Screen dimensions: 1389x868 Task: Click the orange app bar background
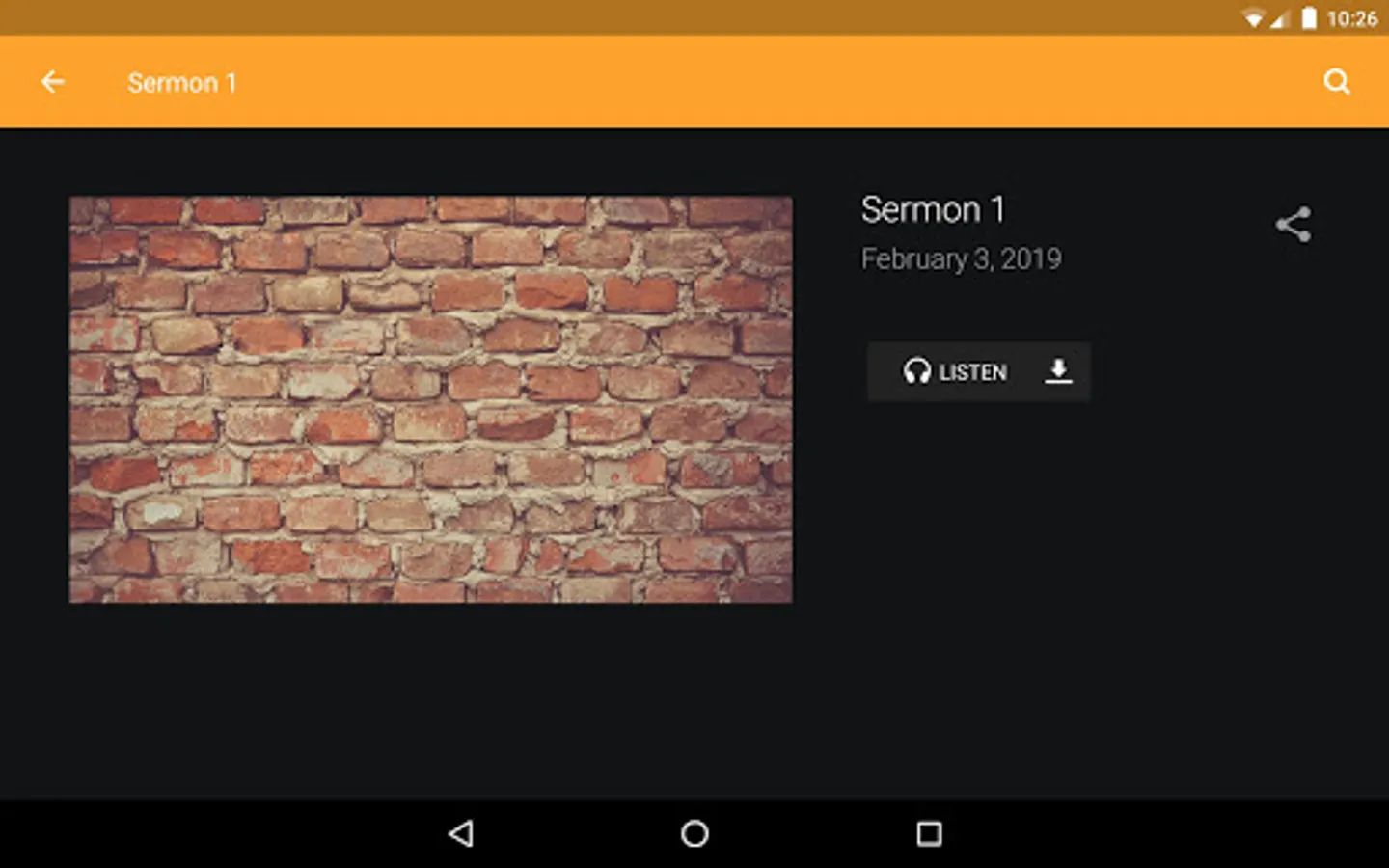pyautogui.click(x=733, y=82)
